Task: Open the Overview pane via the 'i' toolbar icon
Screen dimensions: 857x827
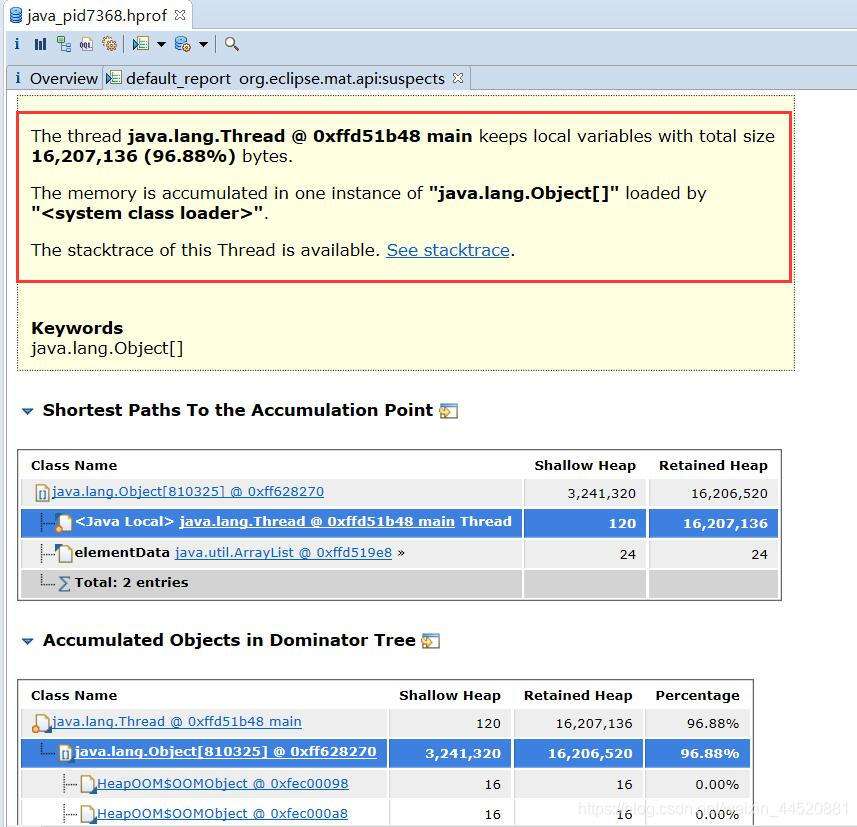Action: [17, 44]
